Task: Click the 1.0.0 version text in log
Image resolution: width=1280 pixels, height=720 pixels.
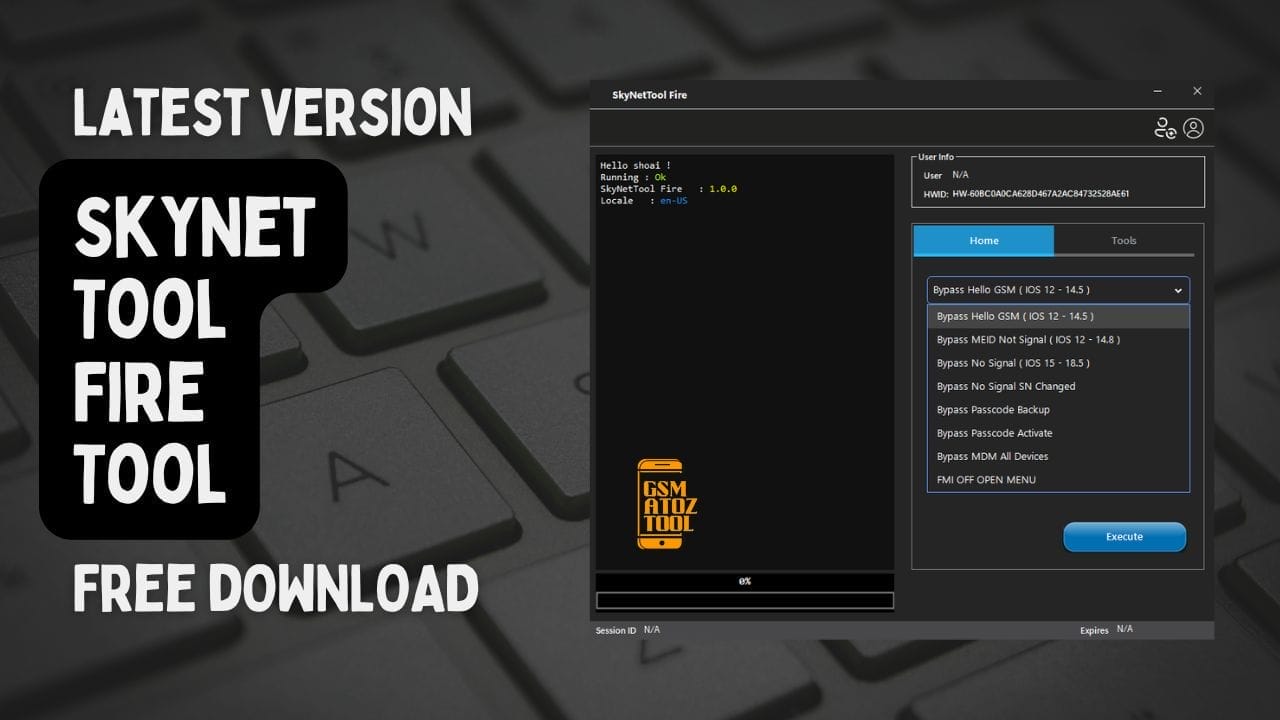Action: 723,189
